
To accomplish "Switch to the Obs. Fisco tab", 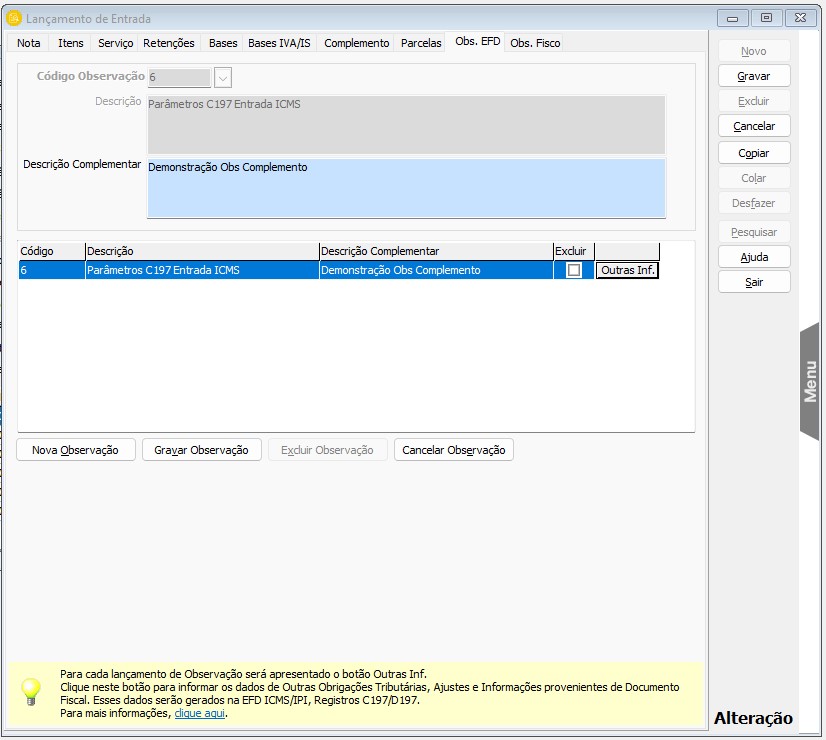I will pos(535,43).
